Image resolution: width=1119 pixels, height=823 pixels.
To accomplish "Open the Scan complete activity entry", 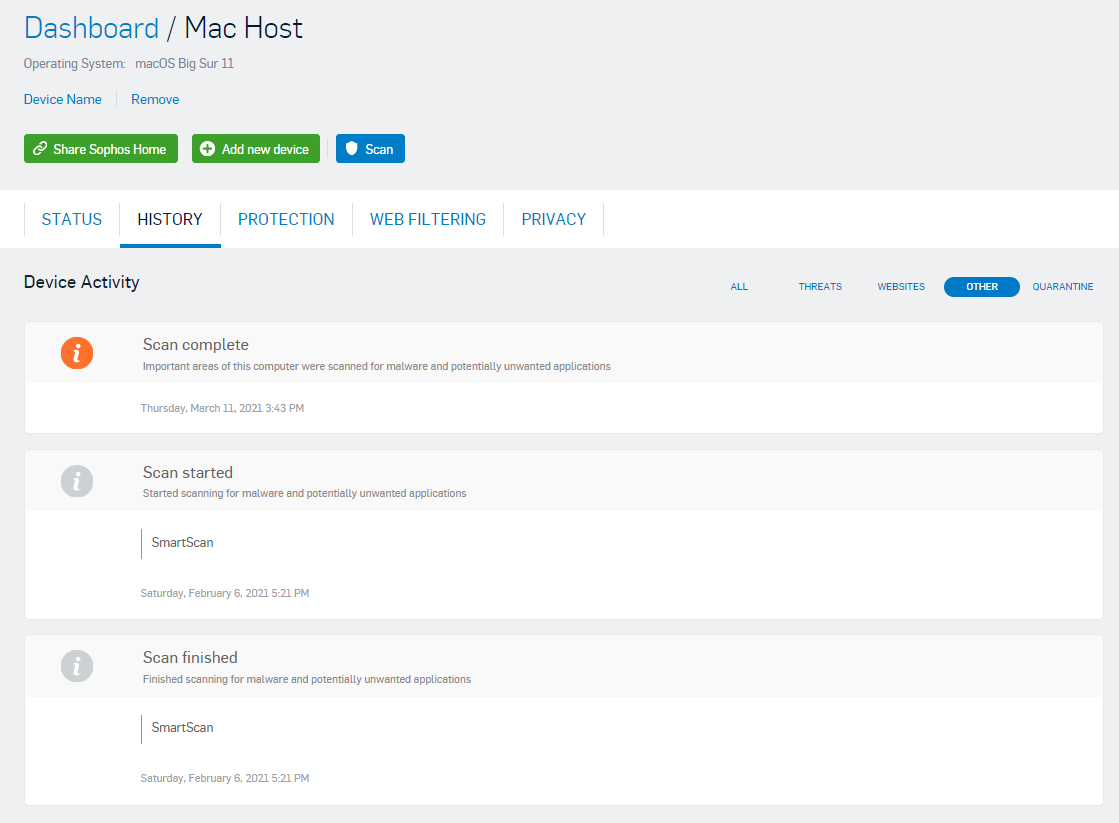I will pyautogui.click(x=195, y=345).
